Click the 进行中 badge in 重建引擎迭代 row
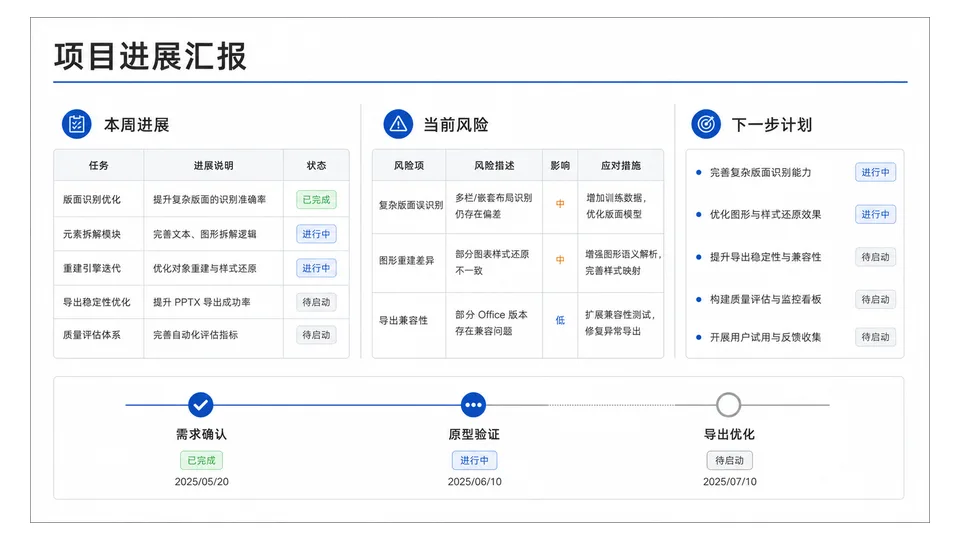The height and width of the screenshot is (540, 960). tap(316, 268)
